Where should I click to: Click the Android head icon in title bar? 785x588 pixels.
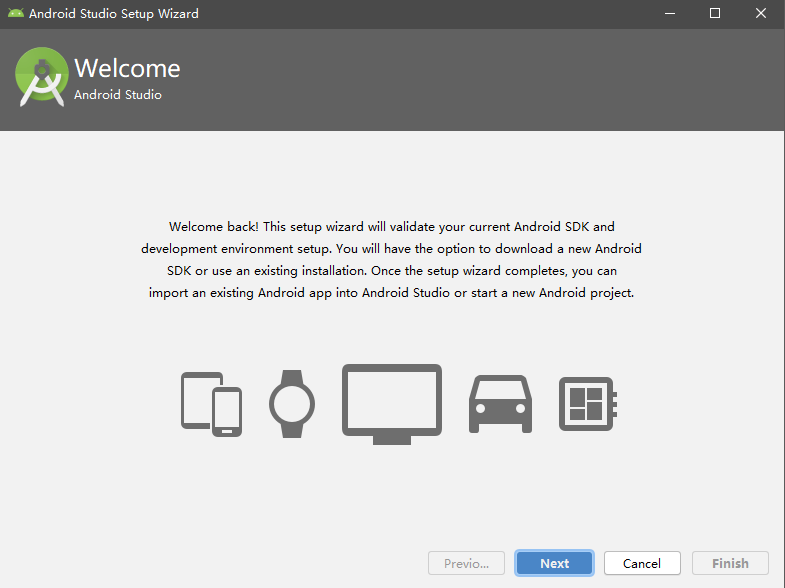[x=16, y=13]
